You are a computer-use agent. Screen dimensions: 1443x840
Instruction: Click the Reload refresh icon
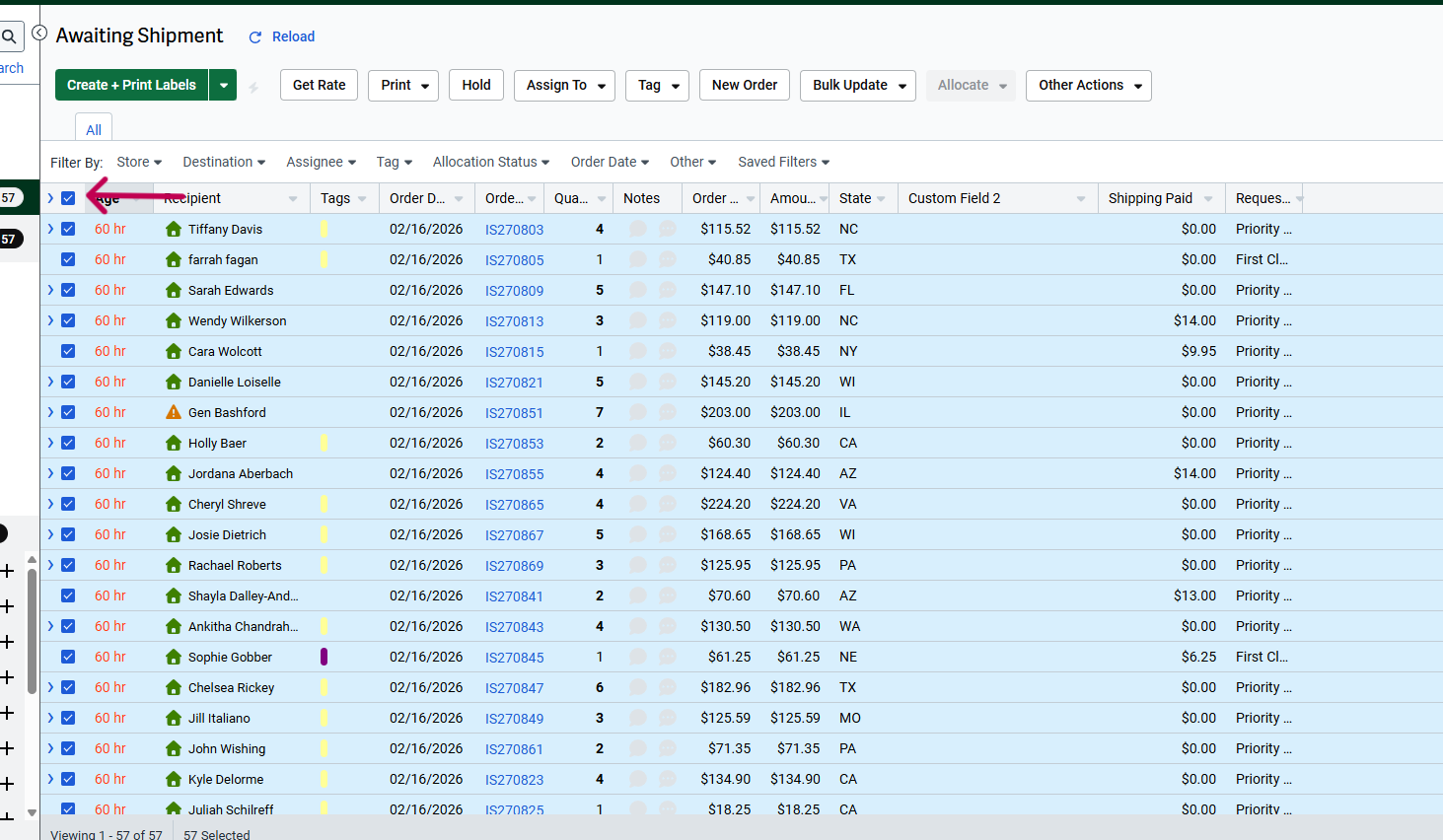(255, 37)
